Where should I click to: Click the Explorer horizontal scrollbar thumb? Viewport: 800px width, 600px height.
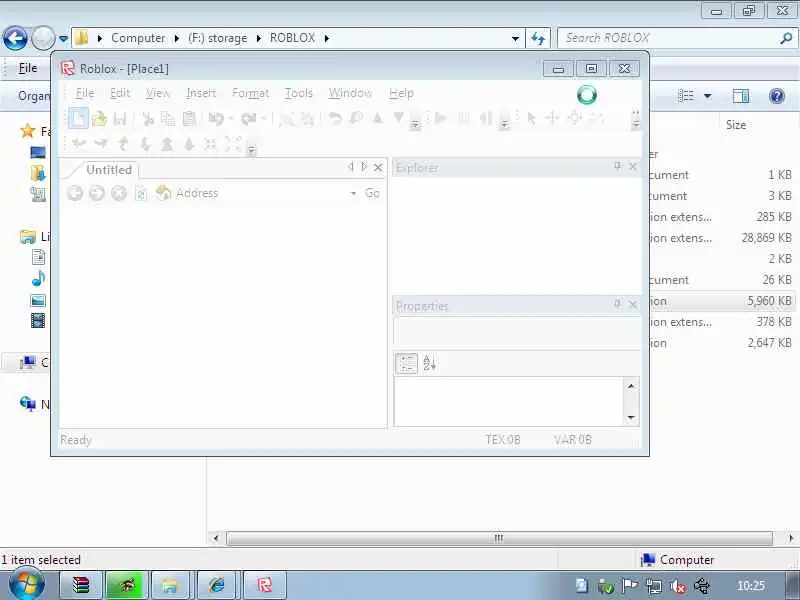[x=499, y=538]
